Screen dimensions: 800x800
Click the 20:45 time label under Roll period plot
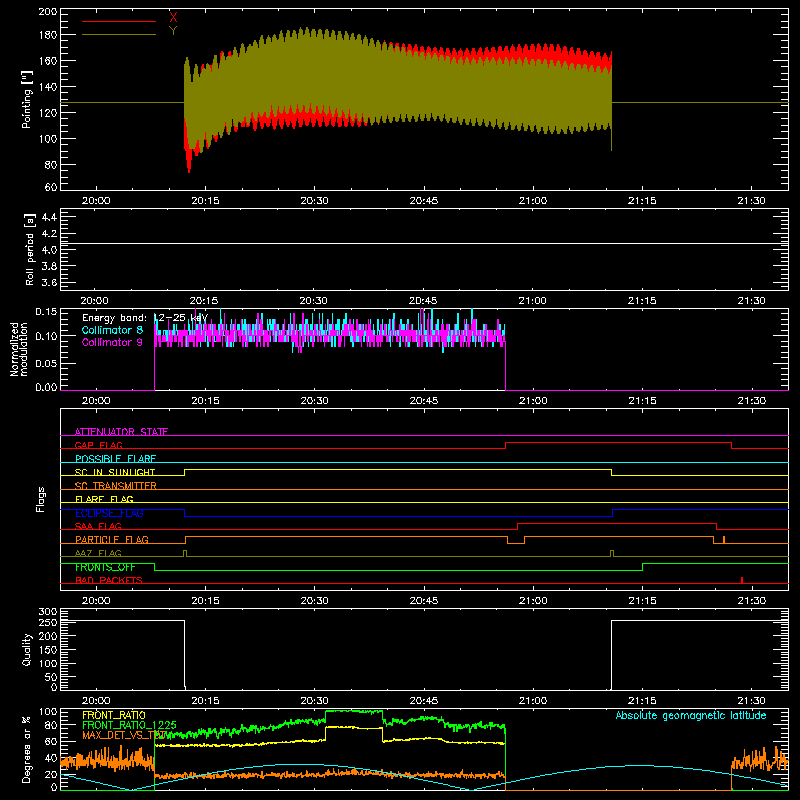(422, 301)
